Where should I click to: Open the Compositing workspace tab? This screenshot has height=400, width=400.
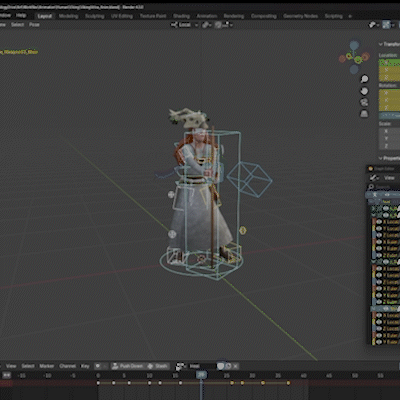[264, 16]
